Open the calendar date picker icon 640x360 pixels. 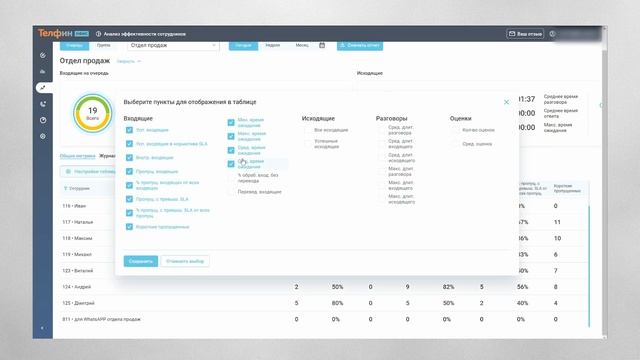pyautogui.click(x=322, y=45)
